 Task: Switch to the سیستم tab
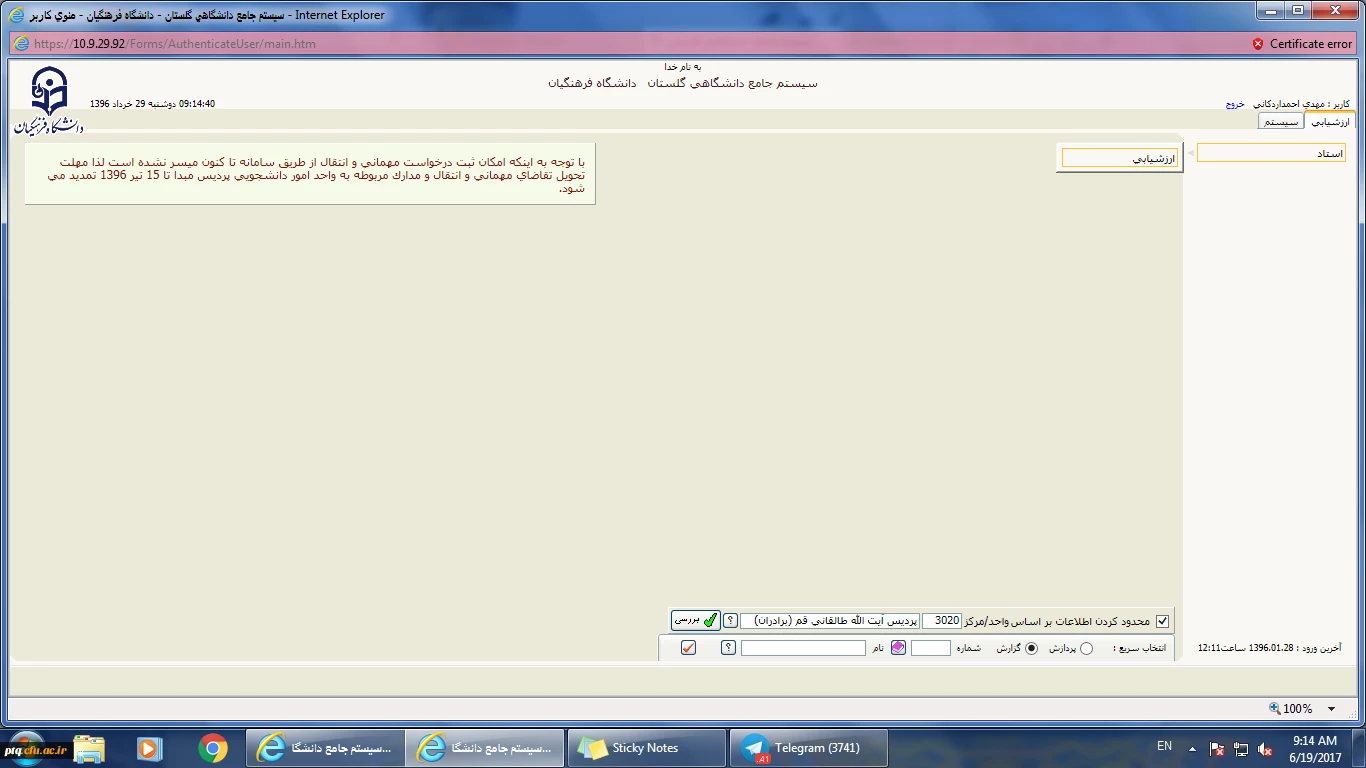click(1281, 122)
